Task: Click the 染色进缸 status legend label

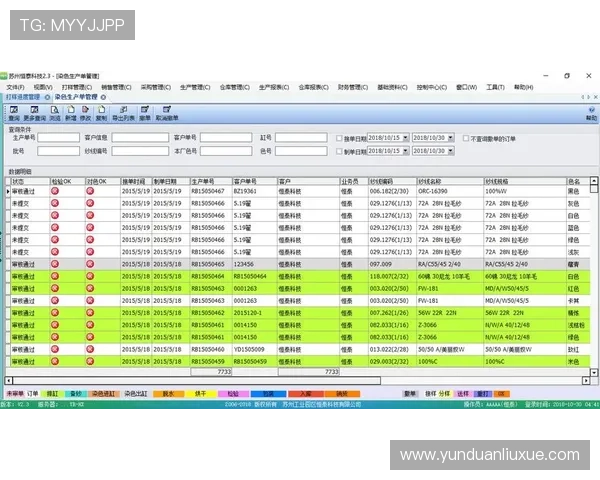Action: 103,394
